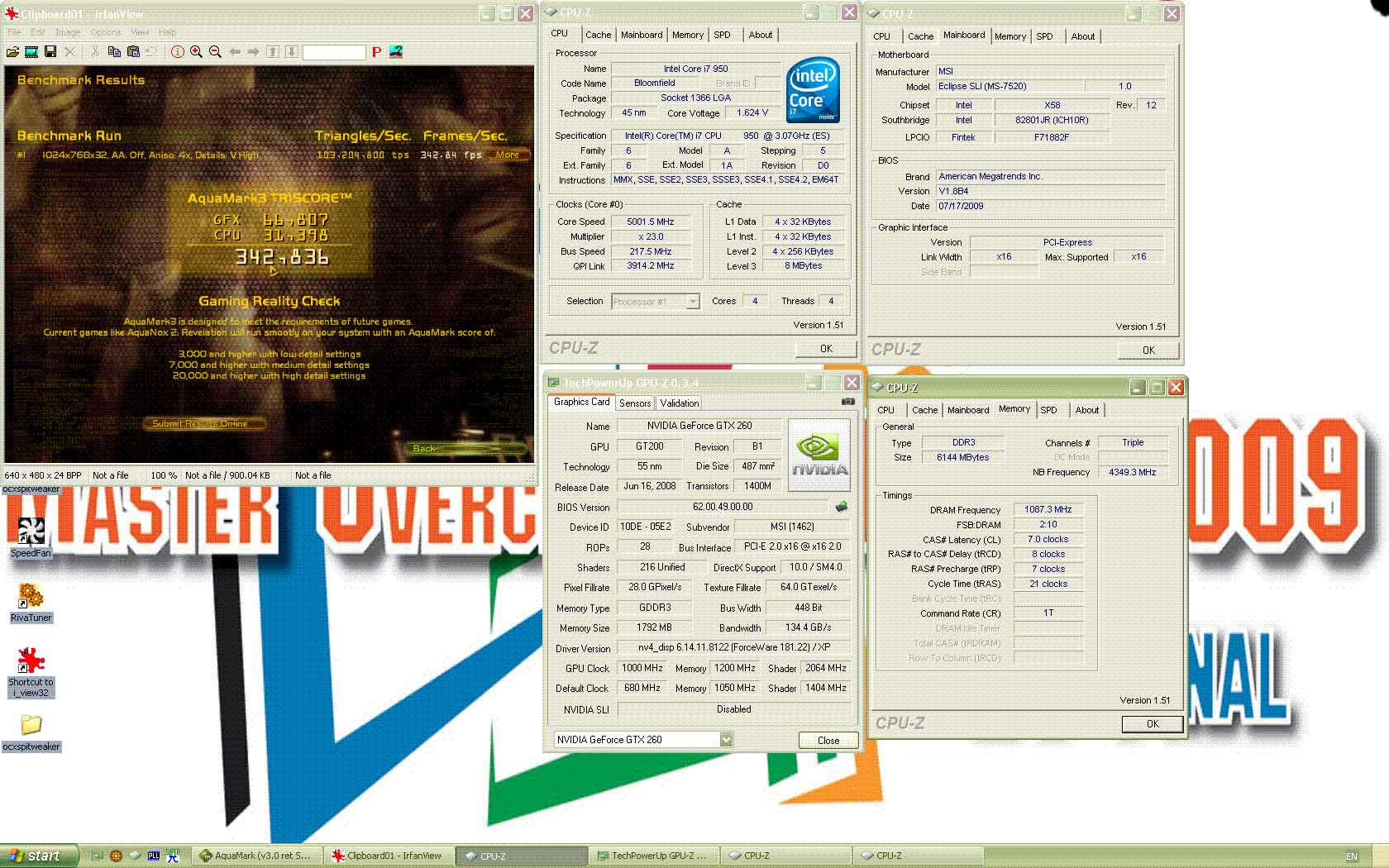Click the Paste clipboard icon in IrfanView
Viewport: 1389px width, 868px height.
[132, 51]
